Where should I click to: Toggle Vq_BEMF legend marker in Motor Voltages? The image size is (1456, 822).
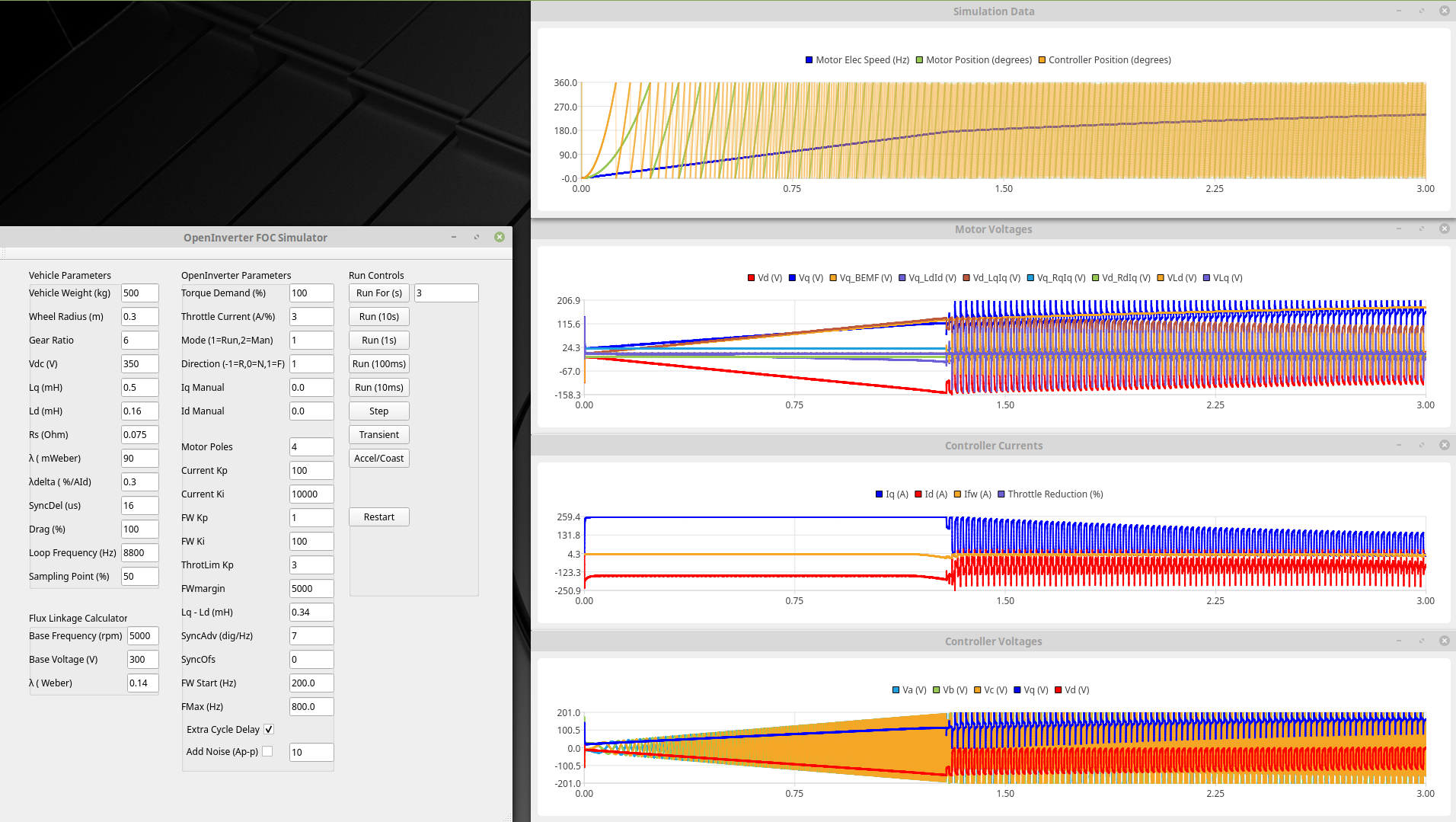tap(833, 278)
